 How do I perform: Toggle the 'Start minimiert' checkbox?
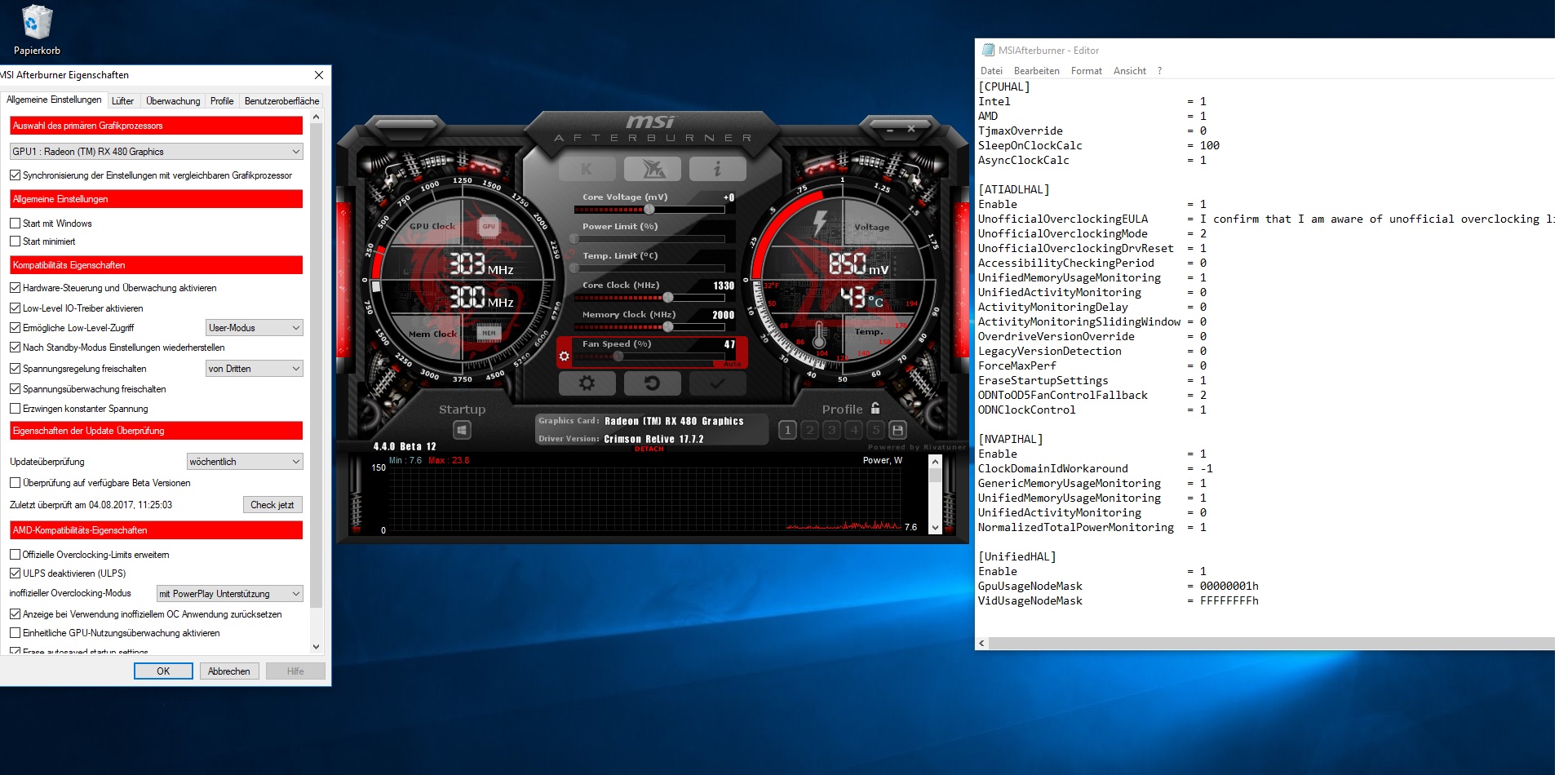tap(15, 241)
